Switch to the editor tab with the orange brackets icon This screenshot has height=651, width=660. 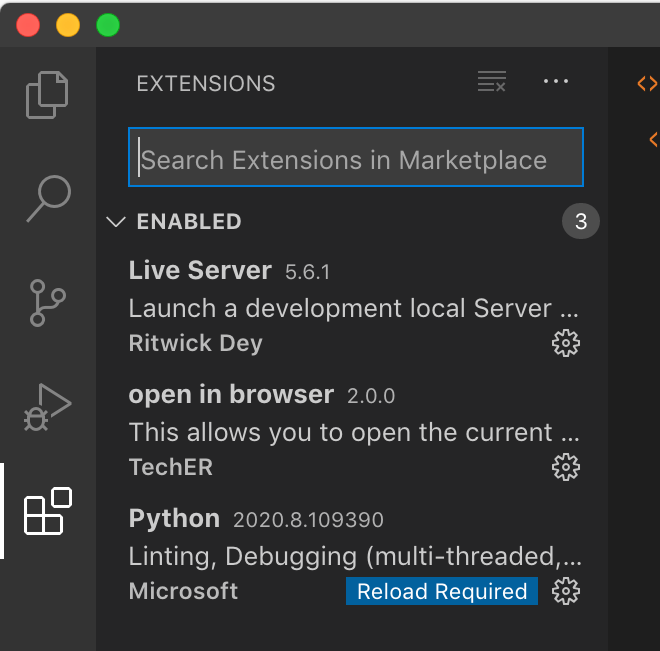click(x=647, y=83)
